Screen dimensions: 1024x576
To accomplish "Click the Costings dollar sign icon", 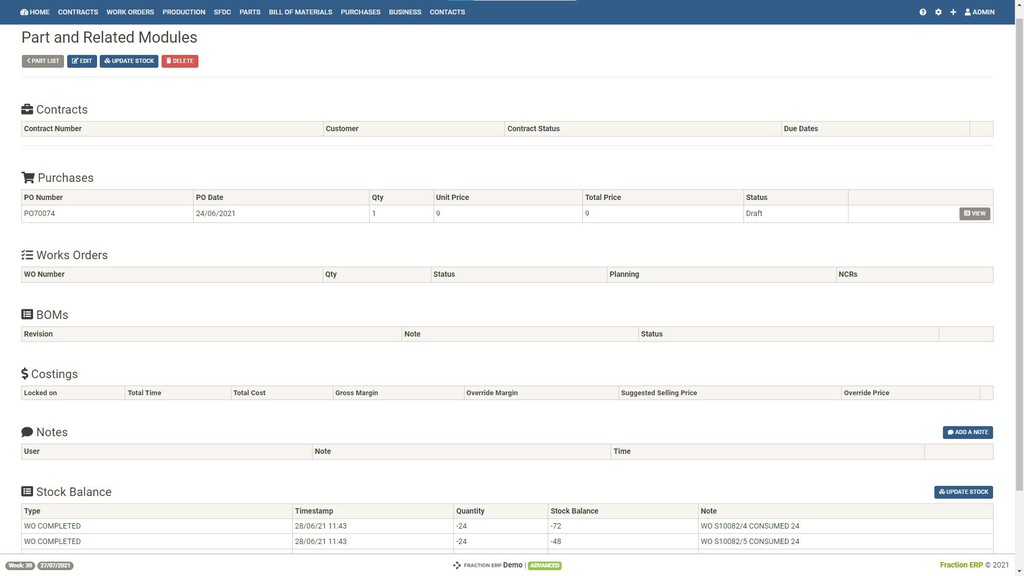I will [25, 373].
